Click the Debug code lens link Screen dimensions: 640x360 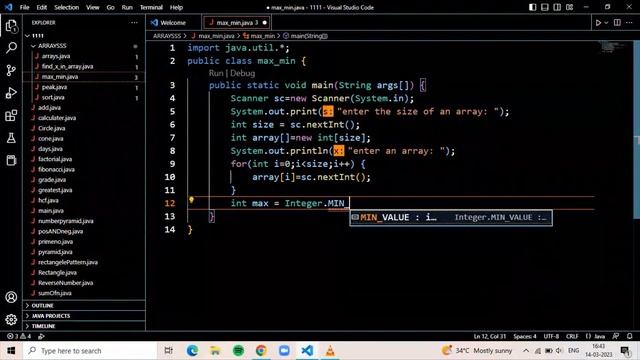(242, 73)
